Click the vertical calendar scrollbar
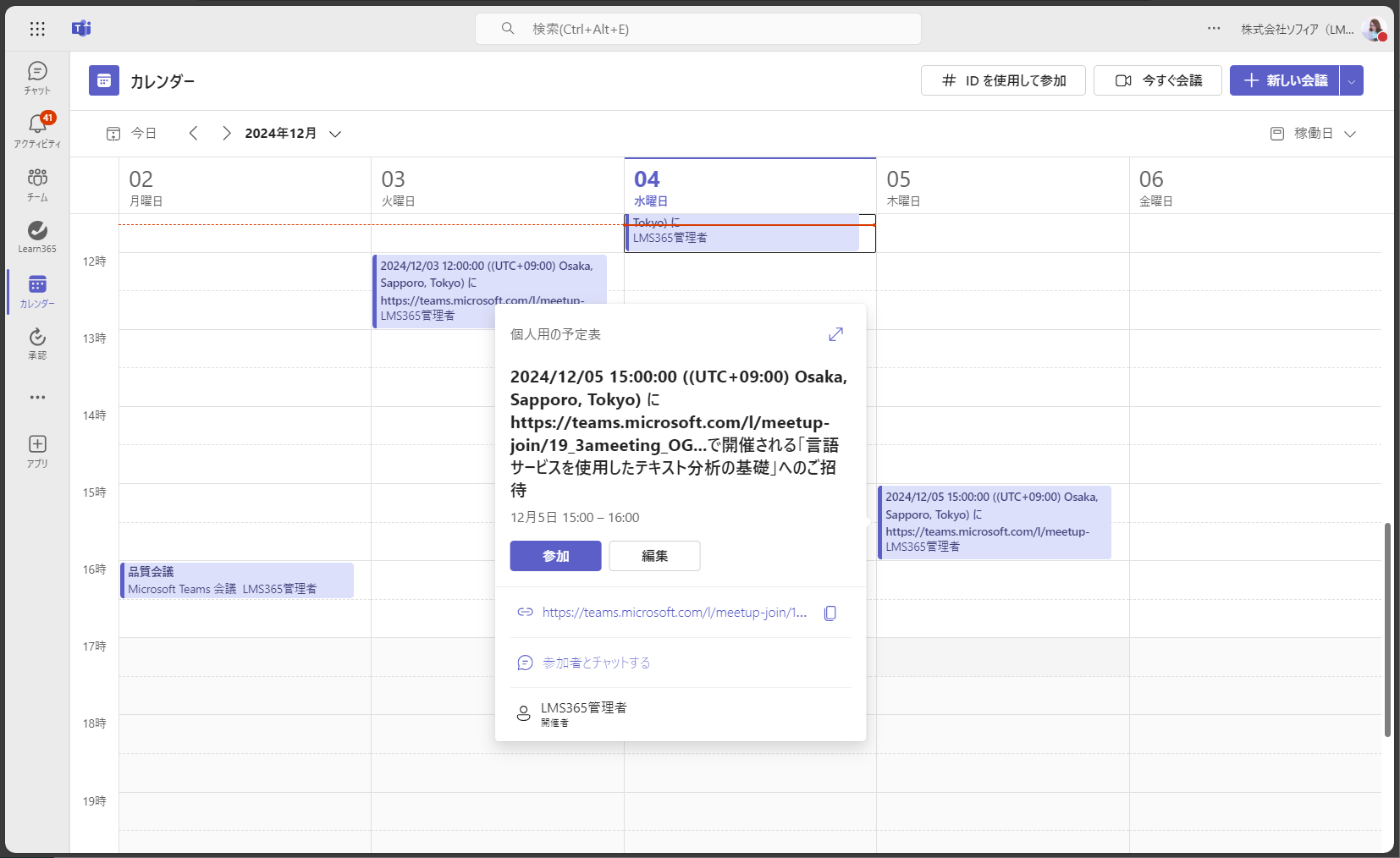 (x=1387, y=630)
